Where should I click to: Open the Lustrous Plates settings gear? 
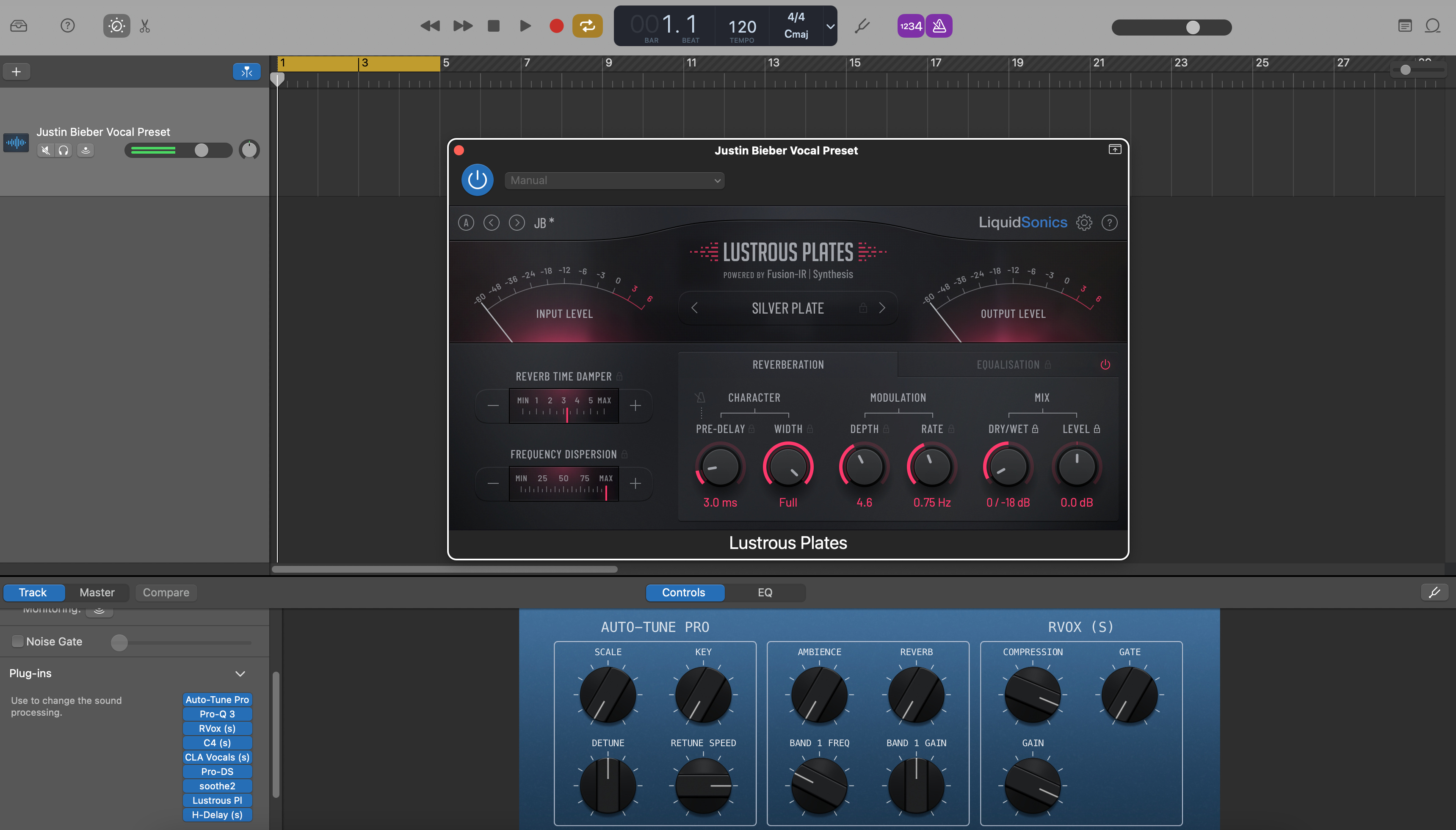[x=1084, y=222]
